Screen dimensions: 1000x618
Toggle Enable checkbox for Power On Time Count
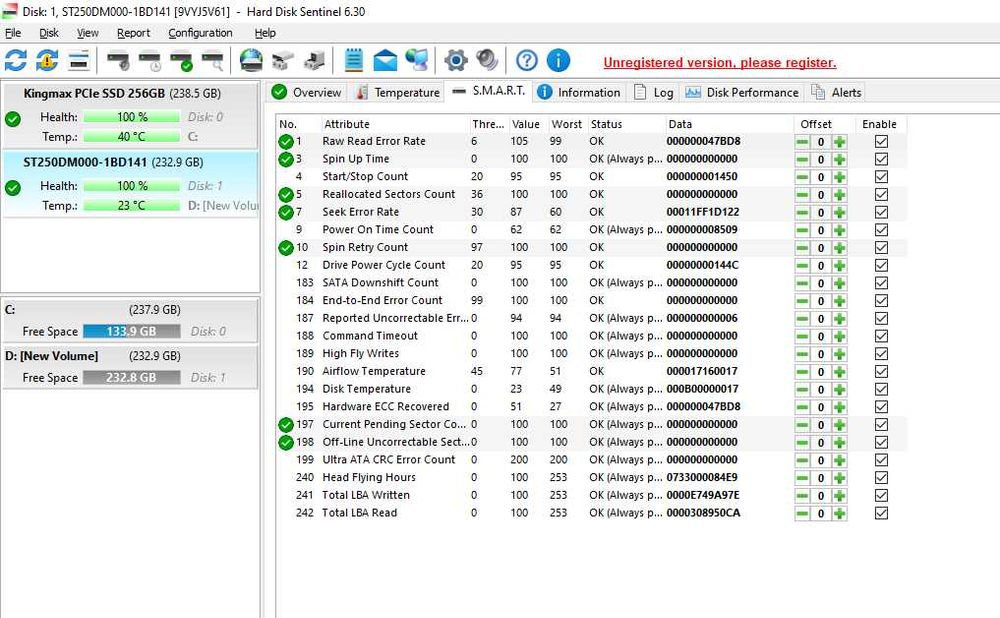click(881, 230)
